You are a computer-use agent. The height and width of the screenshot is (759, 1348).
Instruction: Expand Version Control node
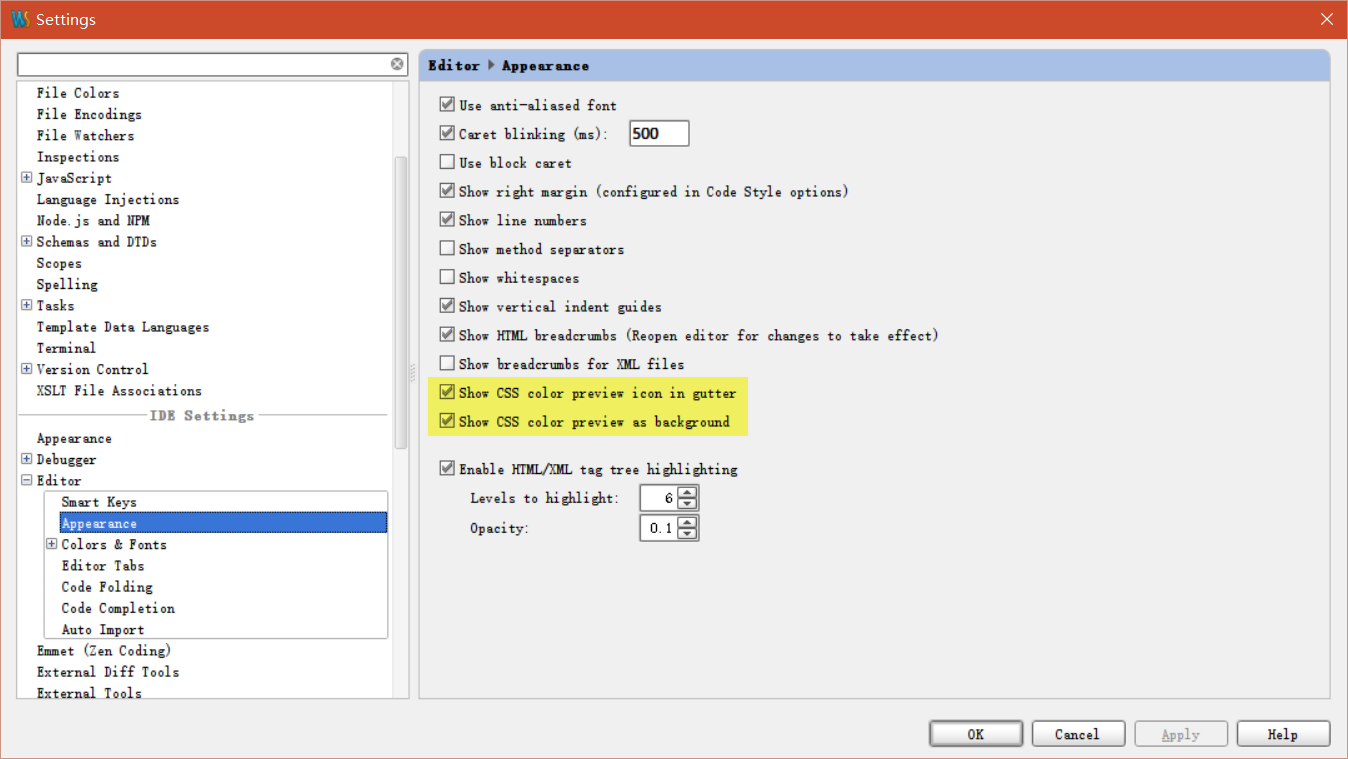click(x=26, y=369)
